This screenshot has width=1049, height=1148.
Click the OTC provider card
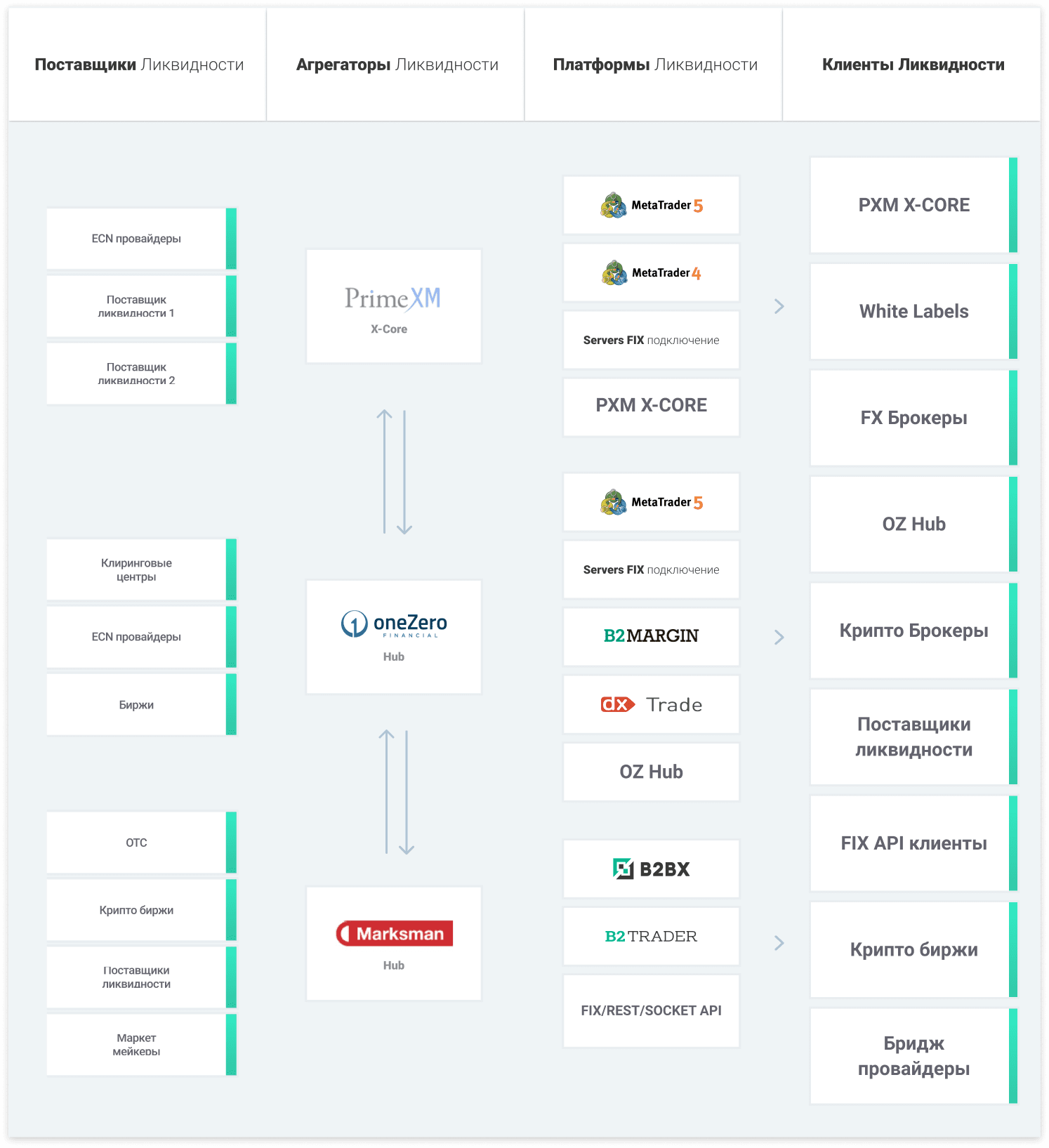pyautogui.click(x=141, y=843)
